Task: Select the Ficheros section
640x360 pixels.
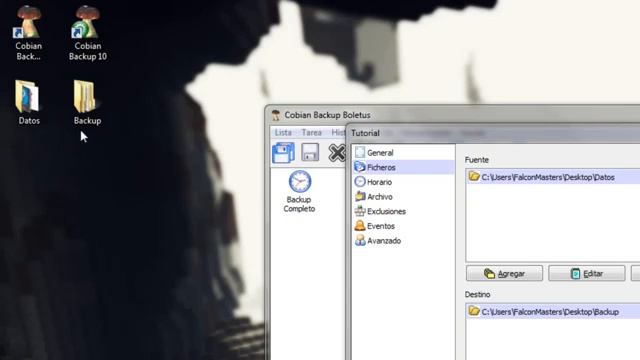Action: point(403,167)
